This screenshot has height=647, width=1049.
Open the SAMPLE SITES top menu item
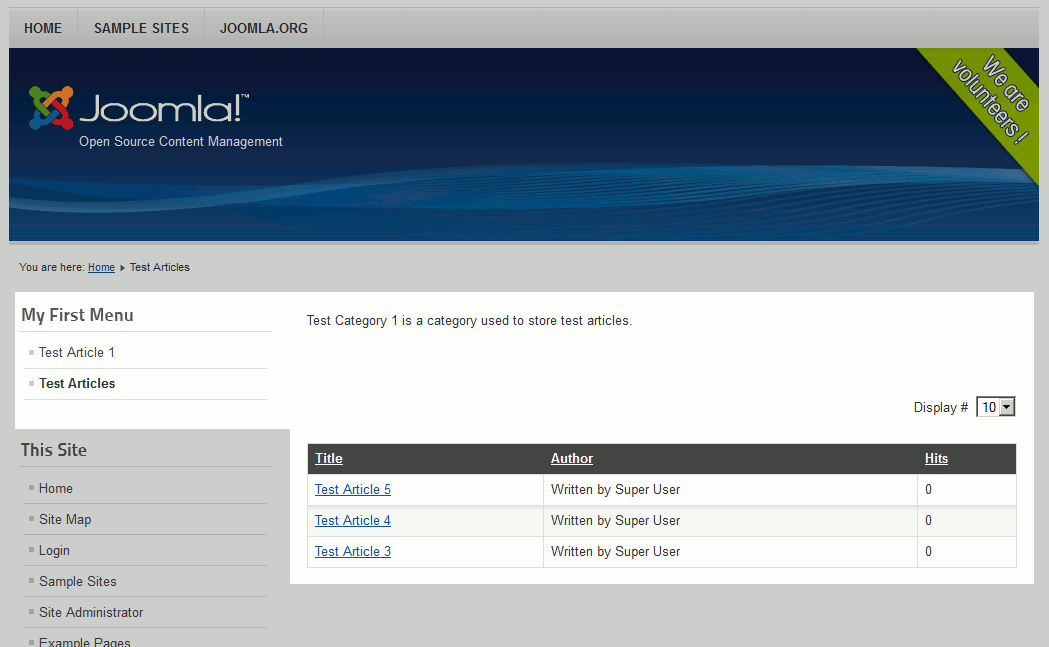[141, 28]
